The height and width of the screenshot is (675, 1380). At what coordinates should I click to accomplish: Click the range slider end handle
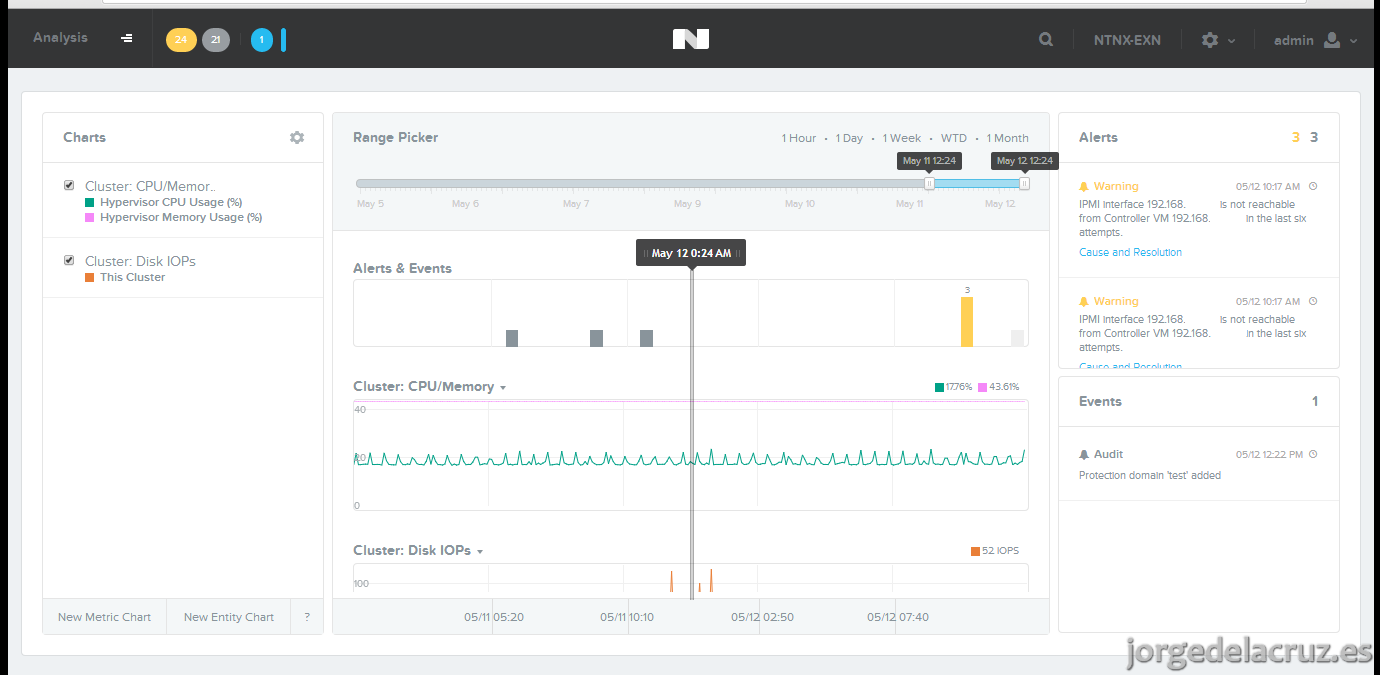[1024, 183]
